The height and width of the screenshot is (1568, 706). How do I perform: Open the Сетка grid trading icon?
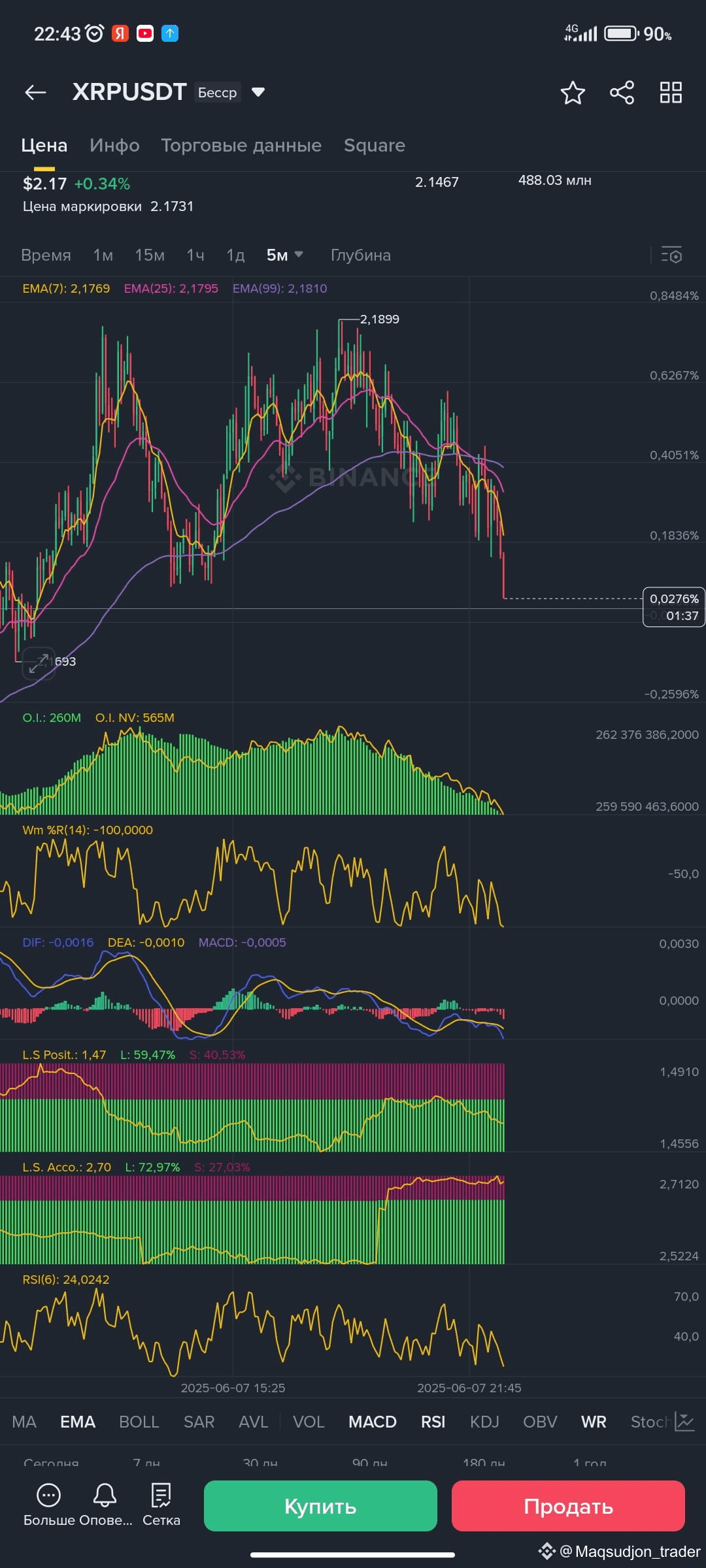[161, 1495]
